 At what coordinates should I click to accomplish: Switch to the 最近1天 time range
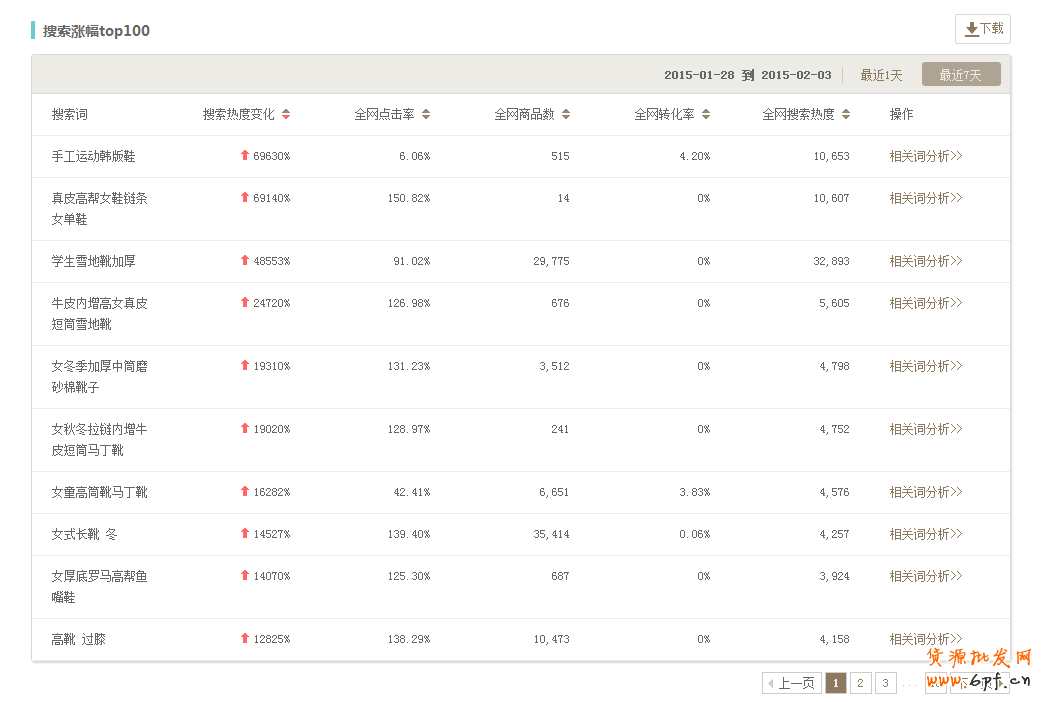coord(881,75)
